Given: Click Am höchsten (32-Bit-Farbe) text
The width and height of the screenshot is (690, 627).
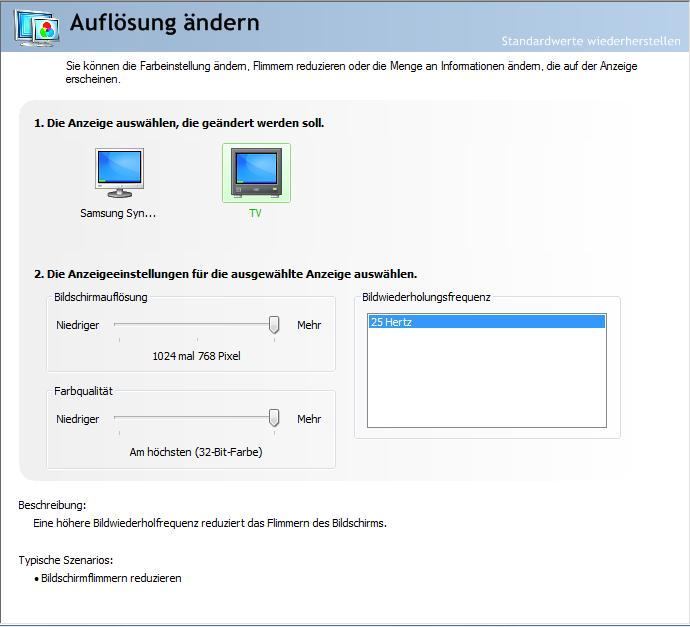Looking at the screenshot, I should click(x=196, y=452).
